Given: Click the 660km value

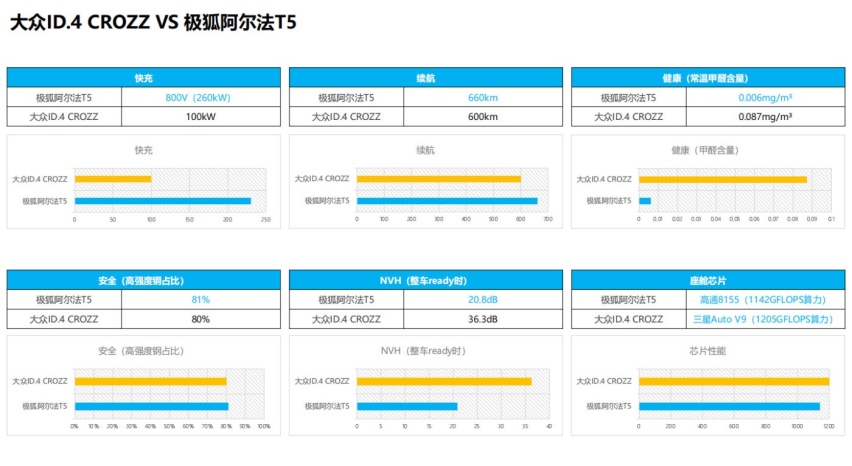Looking at the screenshot, I should click(483, 98).
